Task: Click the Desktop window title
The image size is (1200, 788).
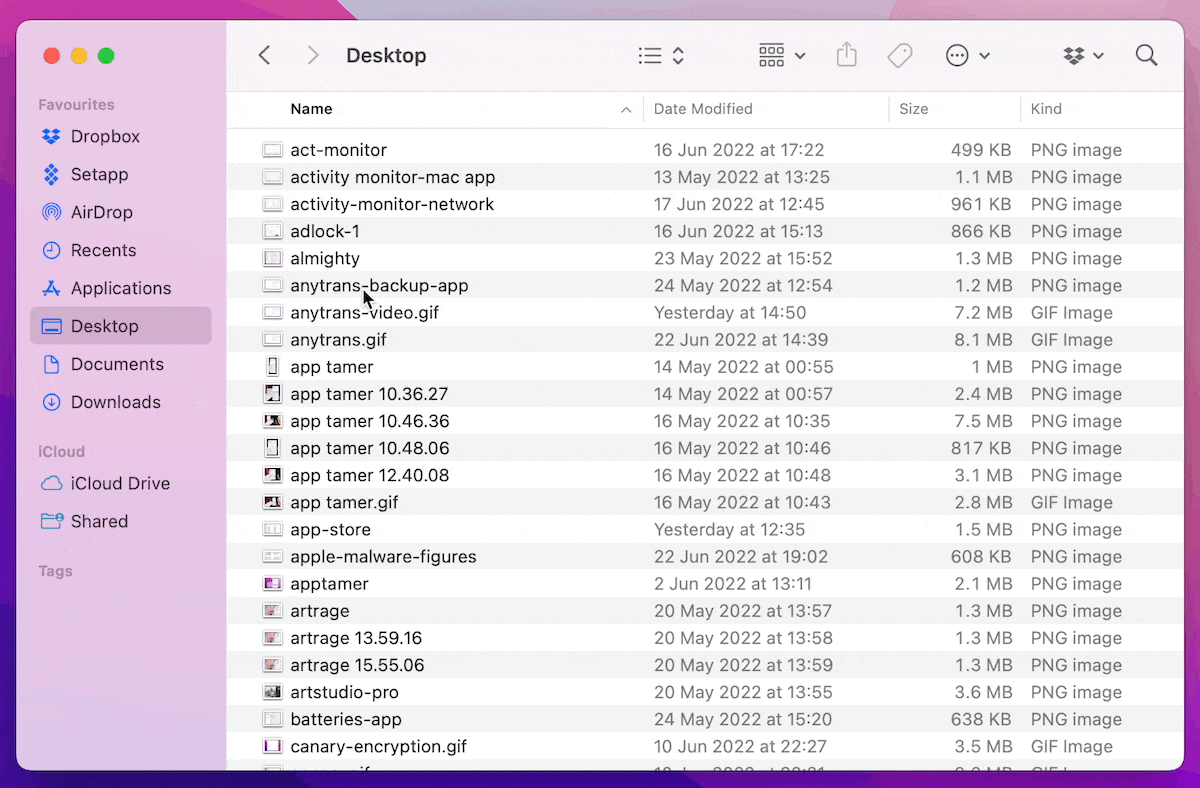Action: click(x=386, y=56)
